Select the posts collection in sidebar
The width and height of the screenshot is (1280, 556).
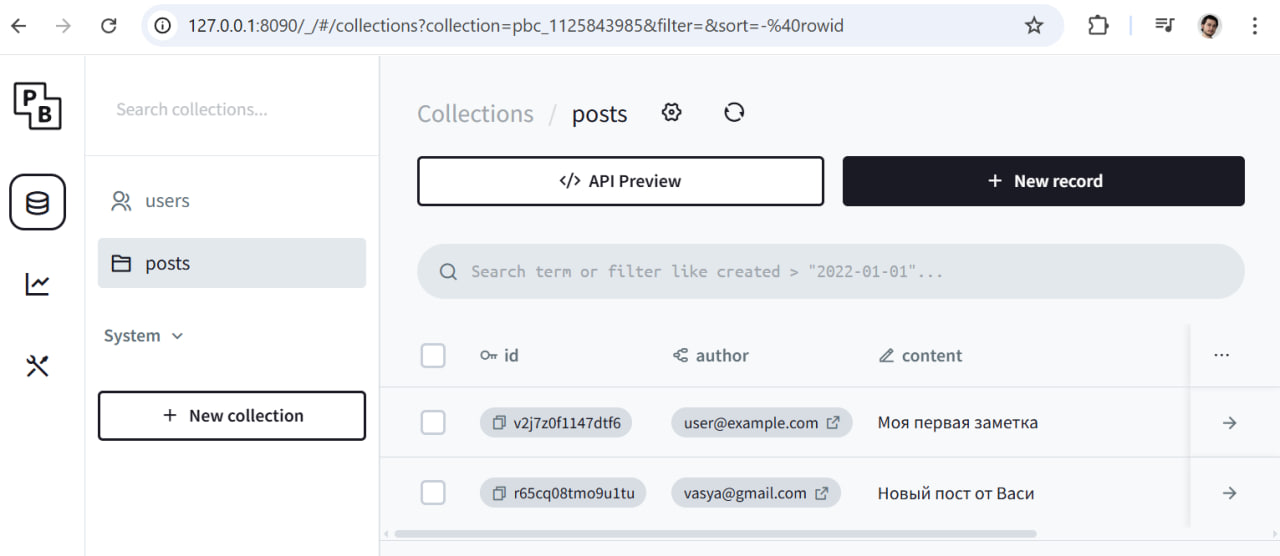pyautogui.click(x=232, y=263)
